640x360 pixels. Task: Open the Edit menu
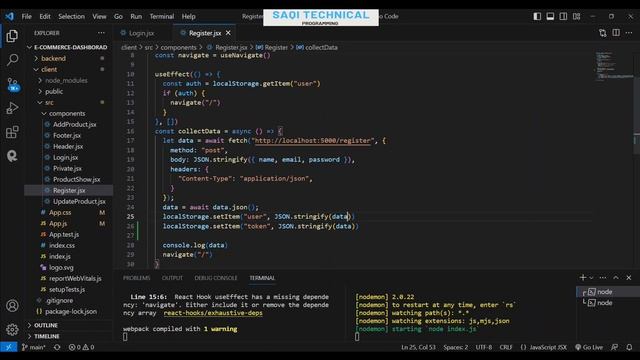click(45, 16)
